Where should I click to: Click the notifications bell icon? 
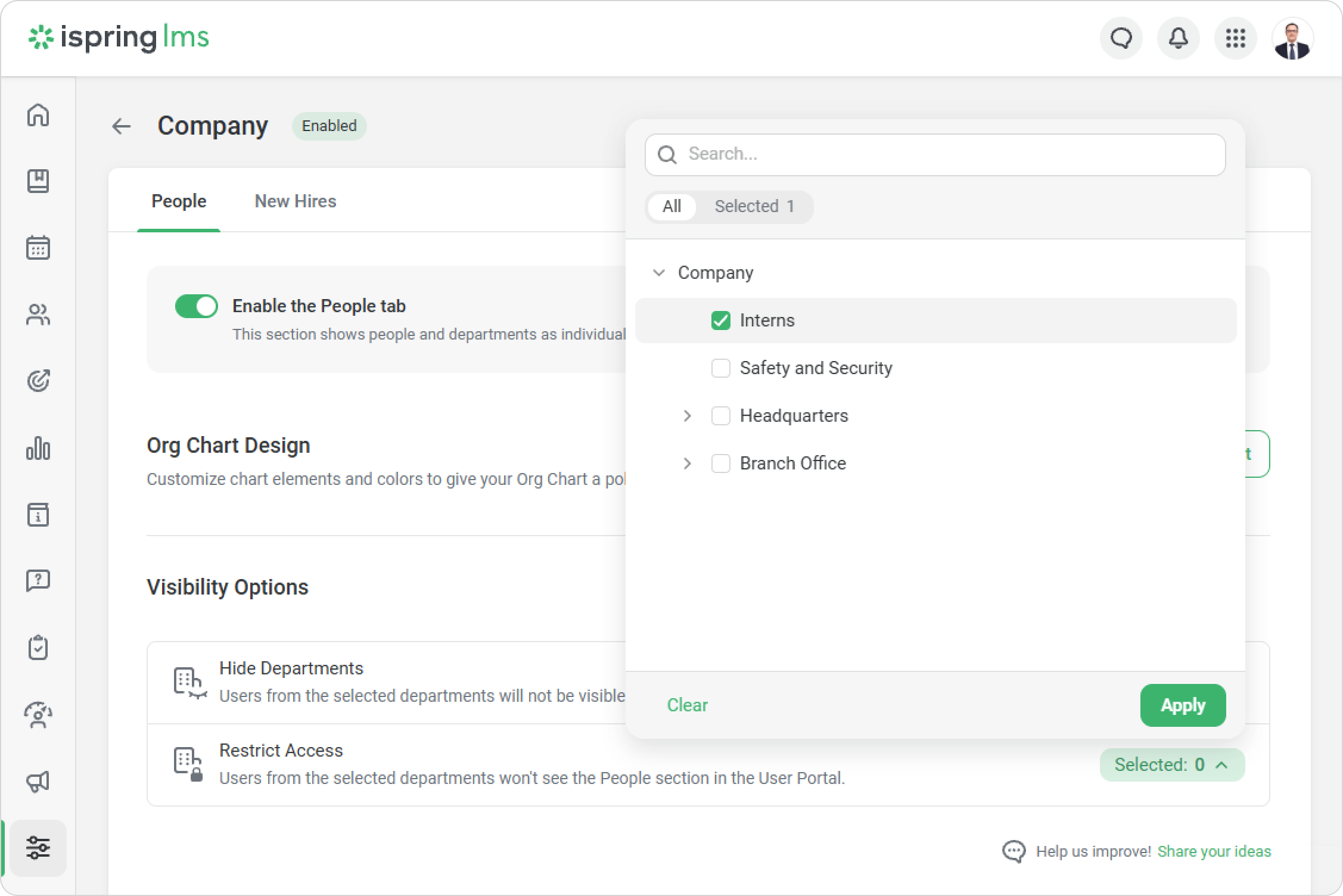pyautogui.click(x=1178, y=39)
